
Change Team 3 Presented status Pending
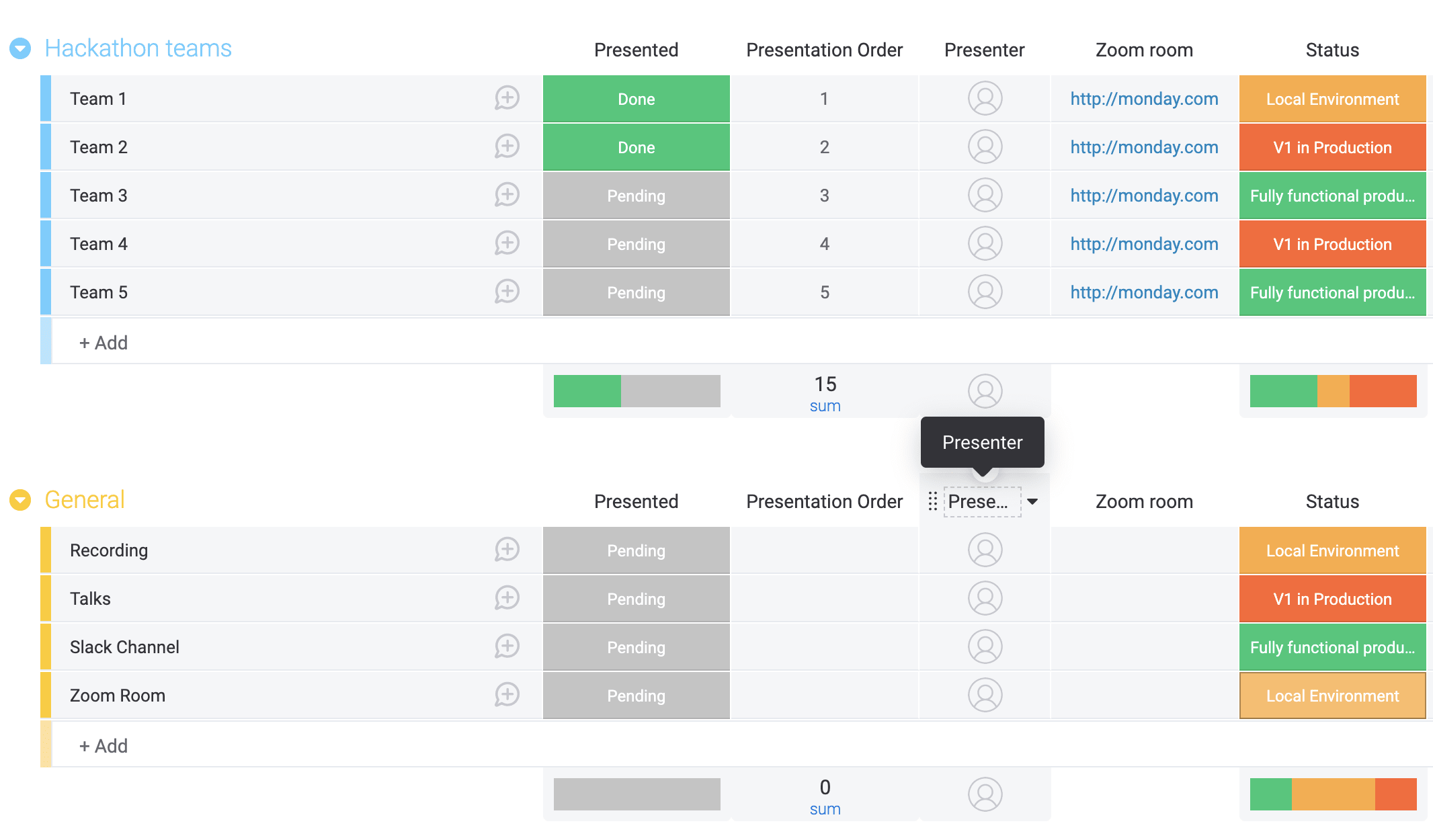636,196
